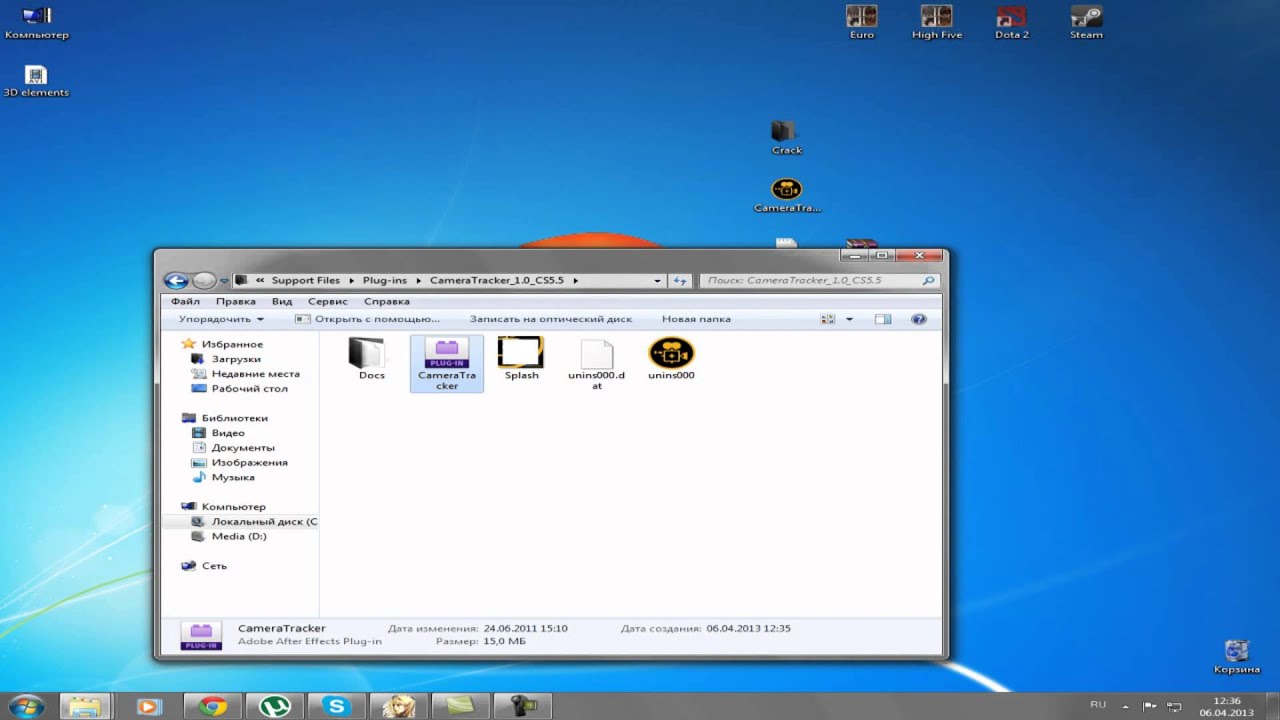Click the Euro desktop icon
1280x720 pixels.
[861, 22]
